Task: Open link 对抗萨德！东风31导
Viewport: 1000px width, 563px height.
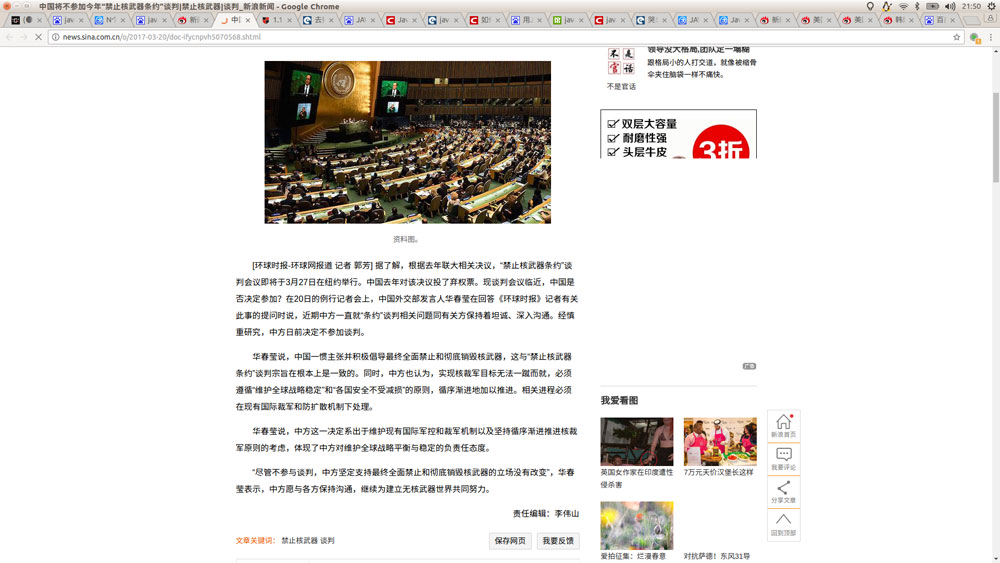Action: [717, 556]
